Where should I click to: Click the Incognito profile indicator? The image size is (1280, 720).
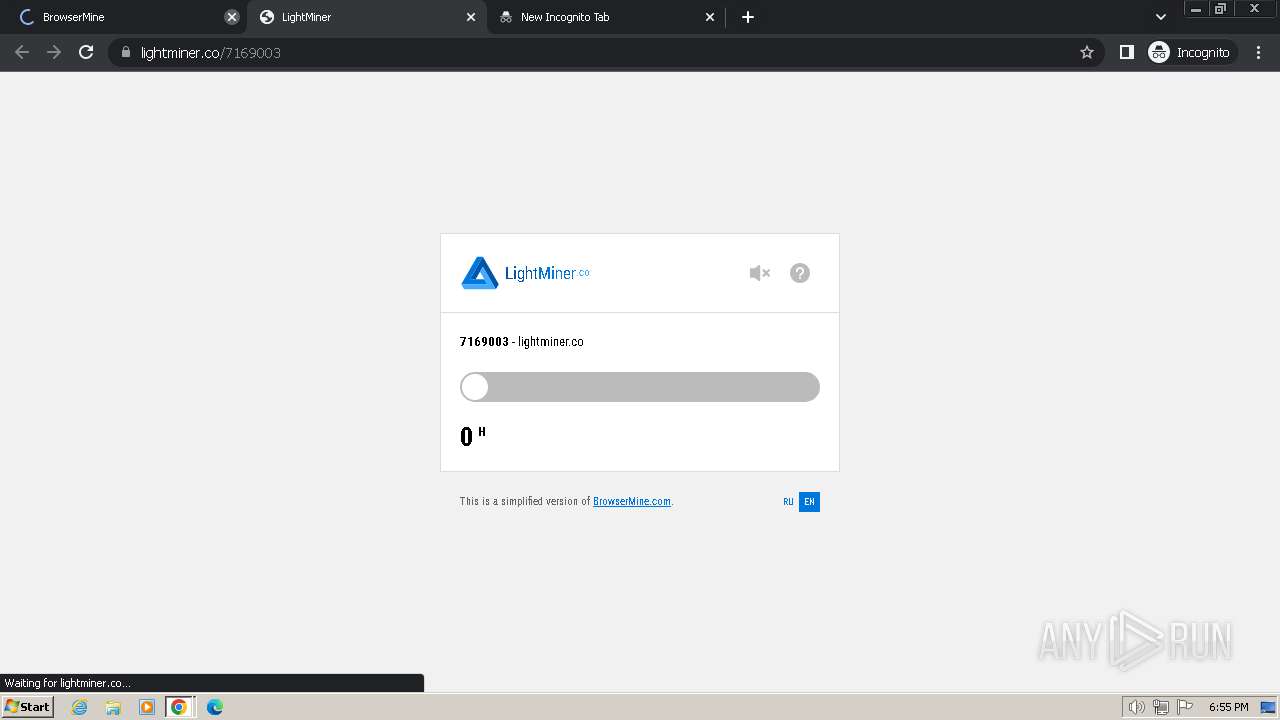(1190, 52)
